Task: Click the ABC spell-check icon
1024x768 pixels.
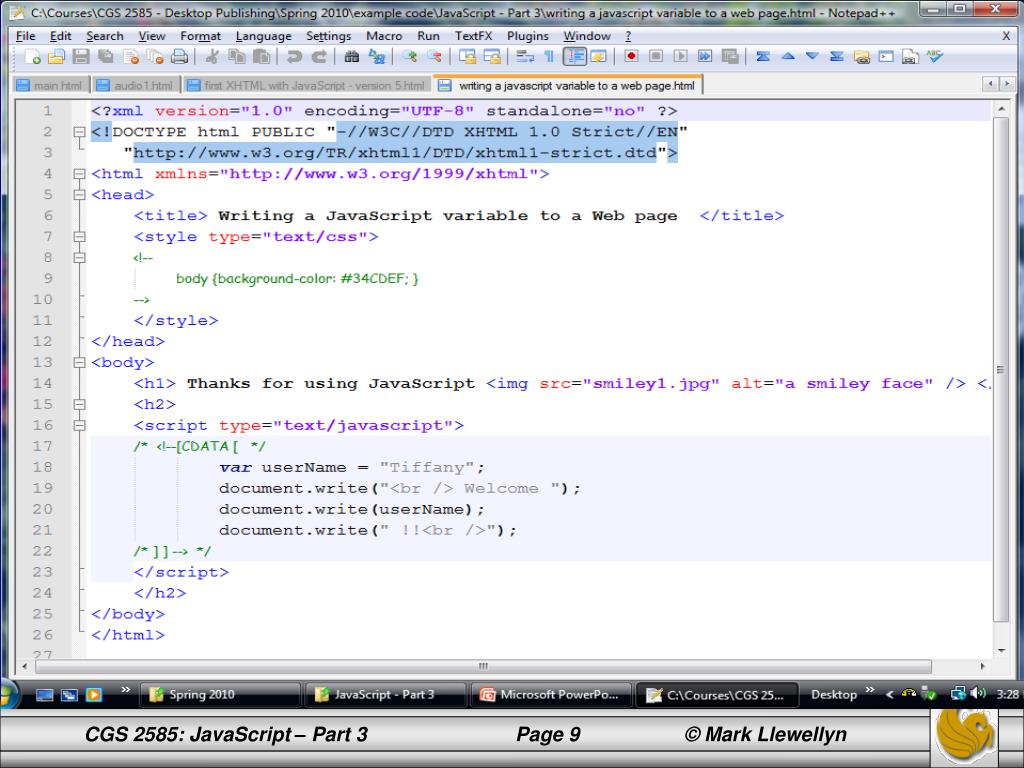Action: pos(935,57)
